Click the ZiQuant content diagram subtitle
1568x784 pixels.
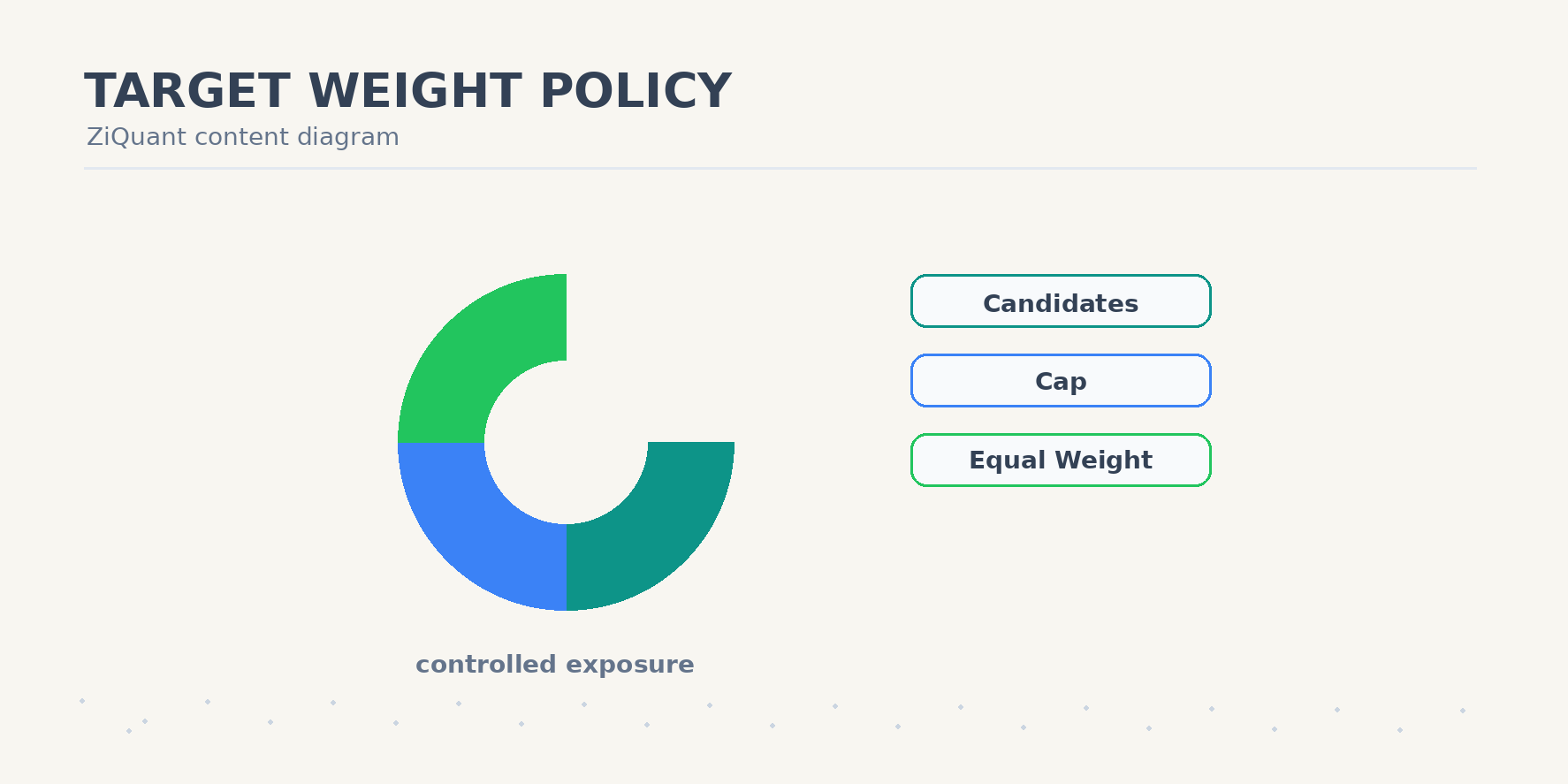(x=243, y=137)
